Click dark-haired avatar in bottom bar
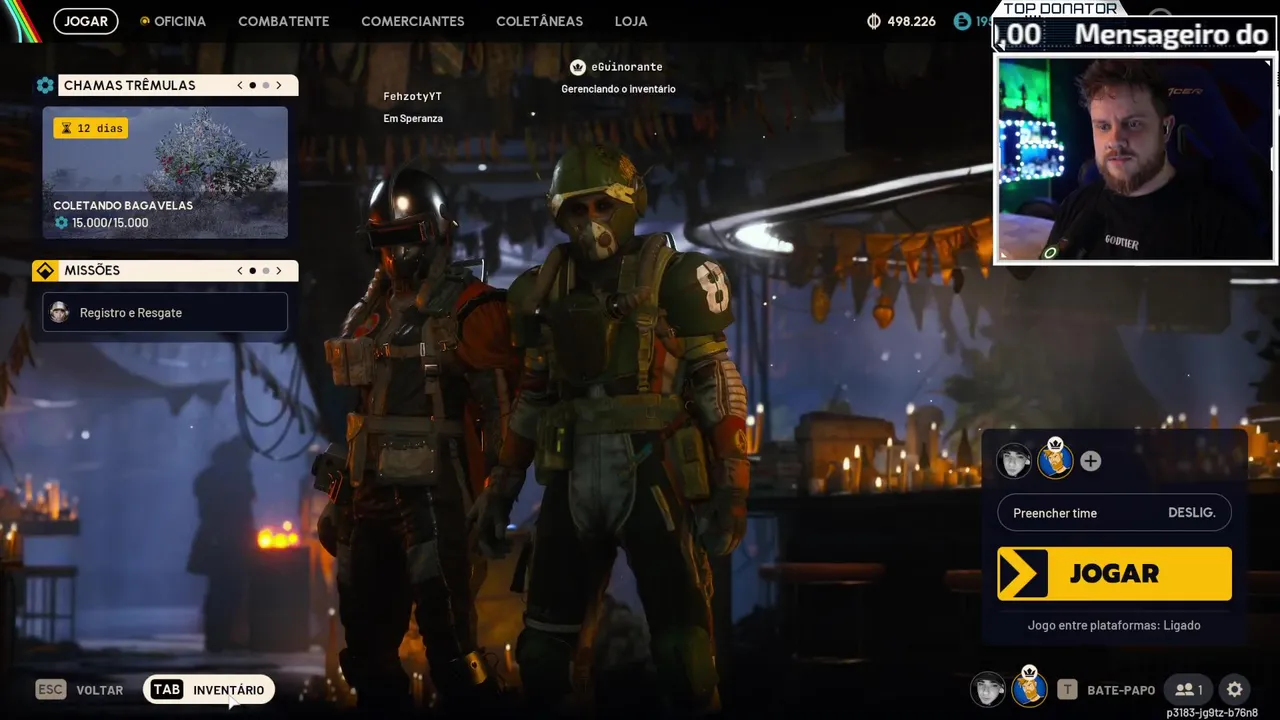Screen dimensions: 1280x720 (x=988, y=689)
